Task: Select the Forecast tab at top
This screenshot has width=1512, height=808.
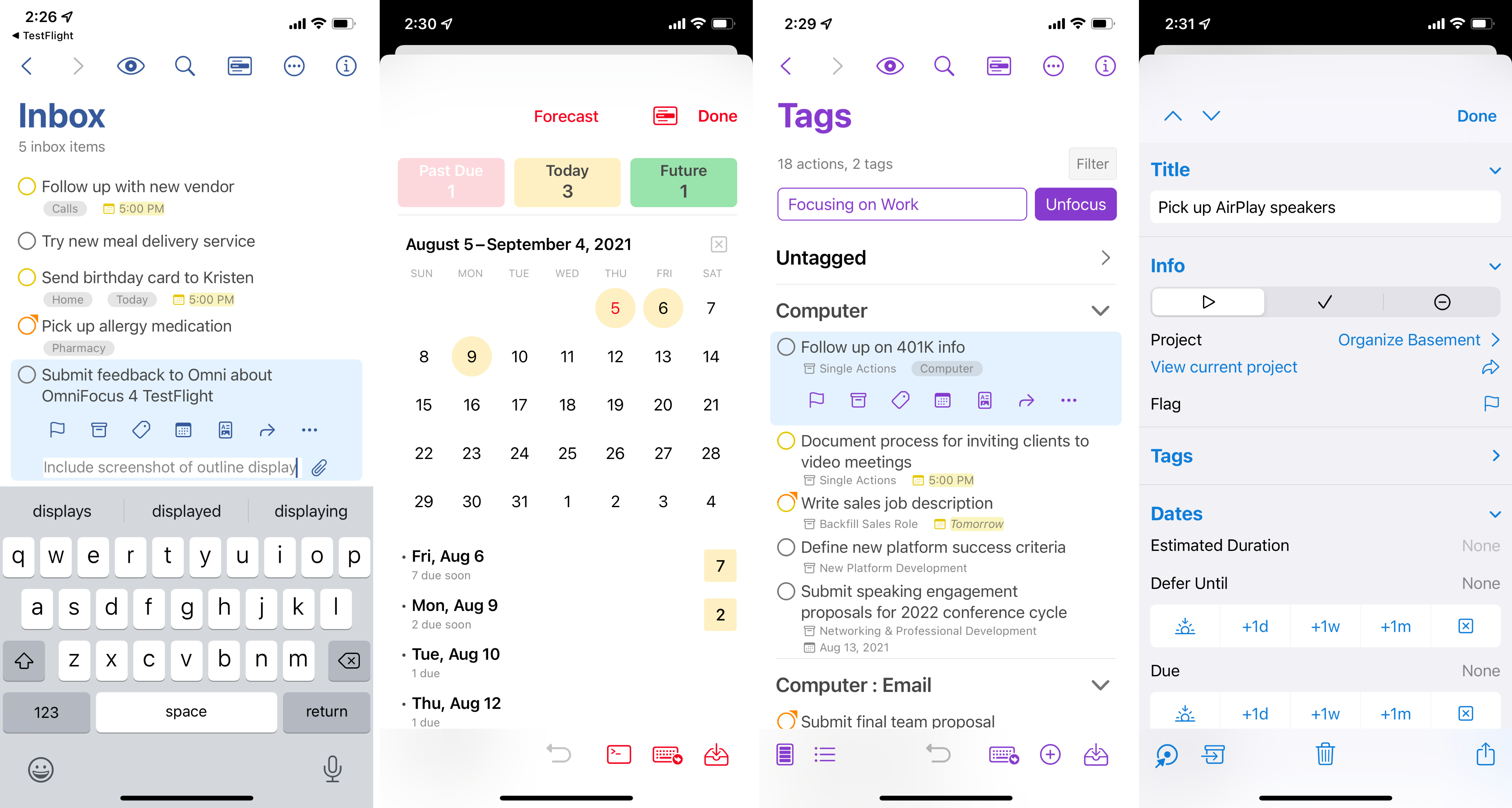Action: point(566,116)
